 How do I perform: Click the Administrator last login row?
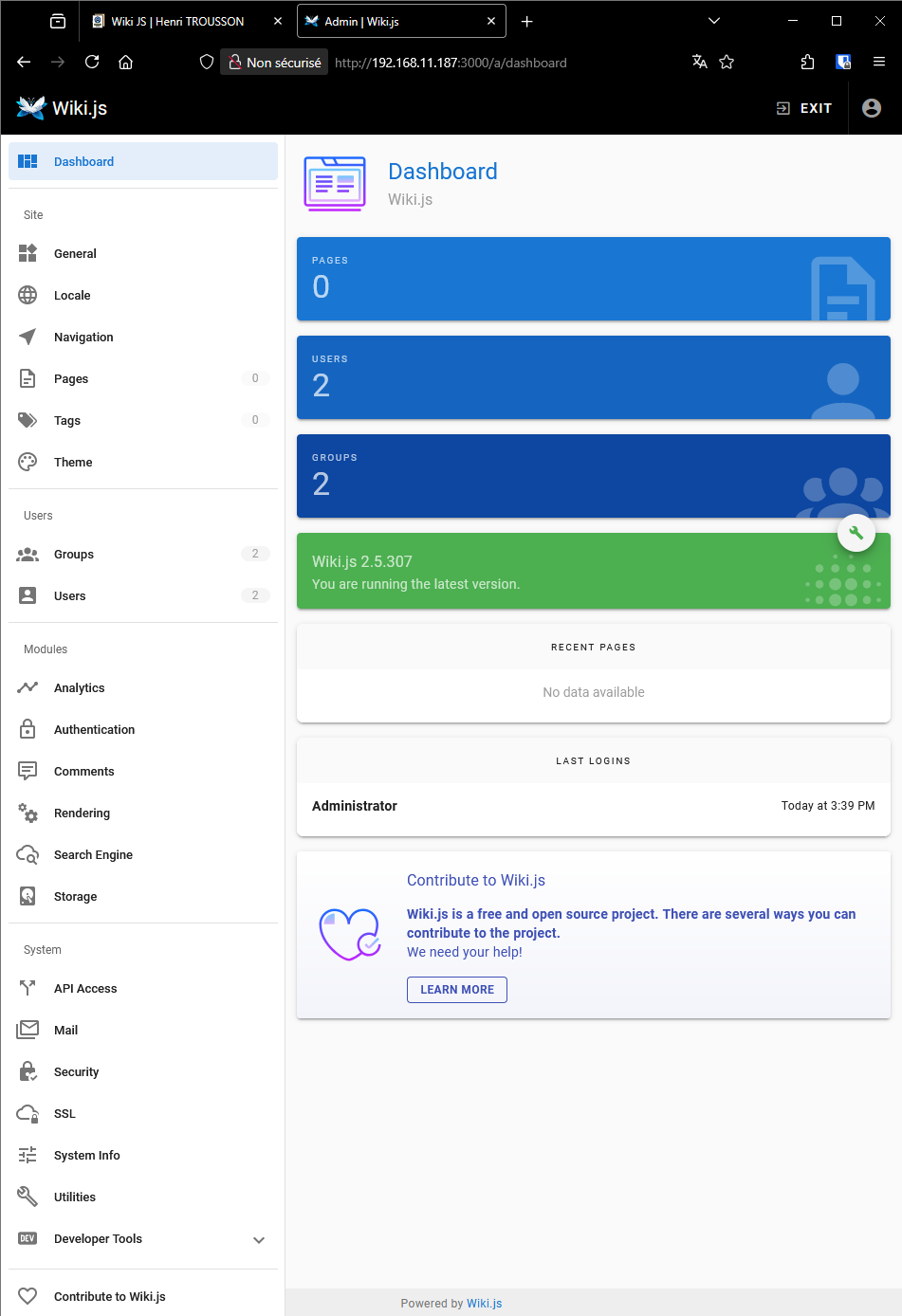pyautogui.click(x=594, y=806)
